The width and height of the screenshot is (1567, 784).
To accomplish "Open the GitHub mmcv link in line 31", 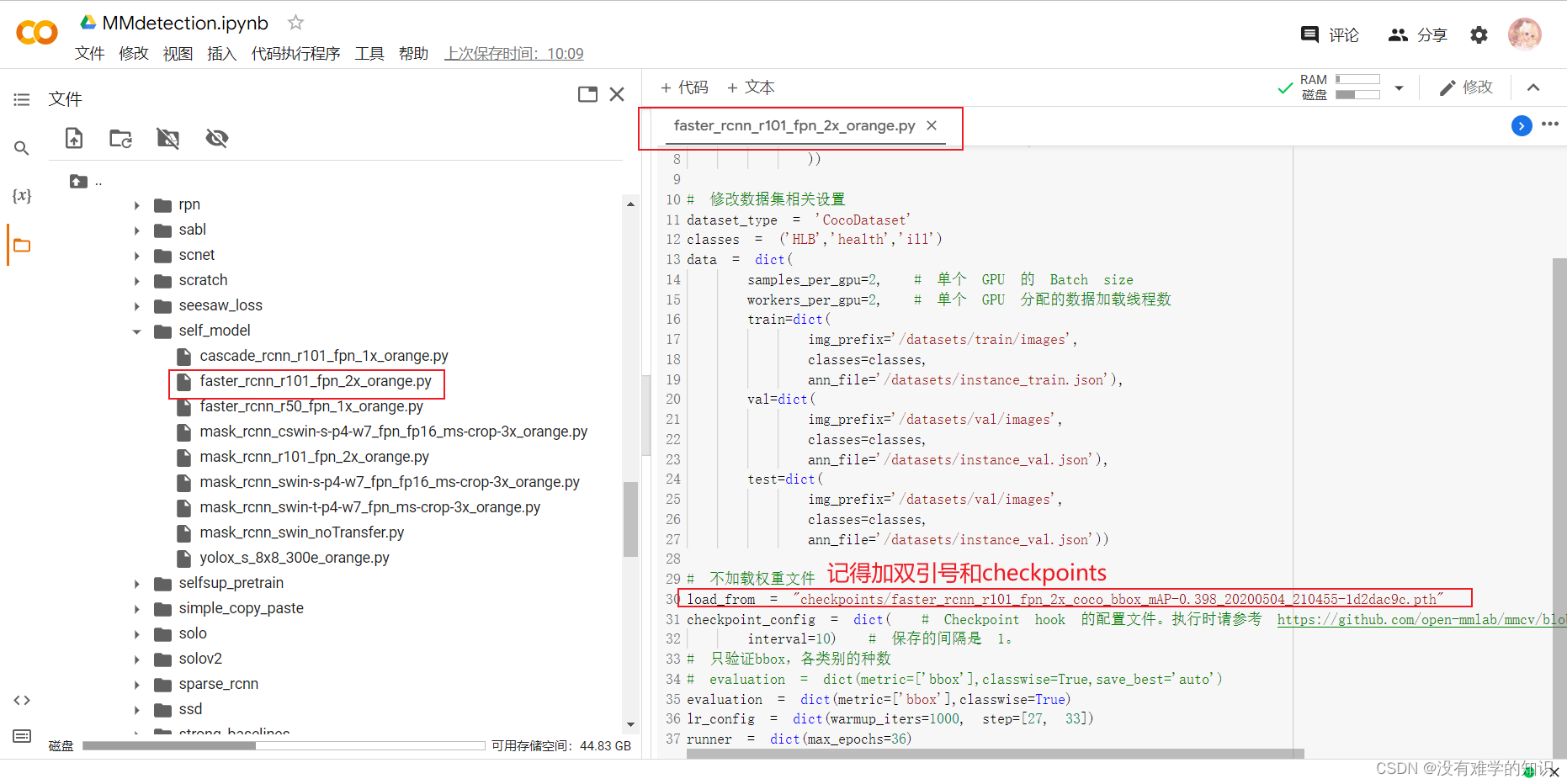I will tap(1421, 620).
